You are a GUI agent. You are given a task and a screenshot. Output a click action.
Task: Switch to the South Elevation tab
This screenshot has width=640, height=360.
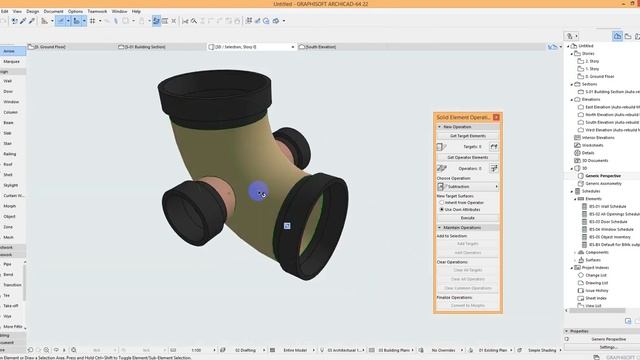(x=343, y=47)
